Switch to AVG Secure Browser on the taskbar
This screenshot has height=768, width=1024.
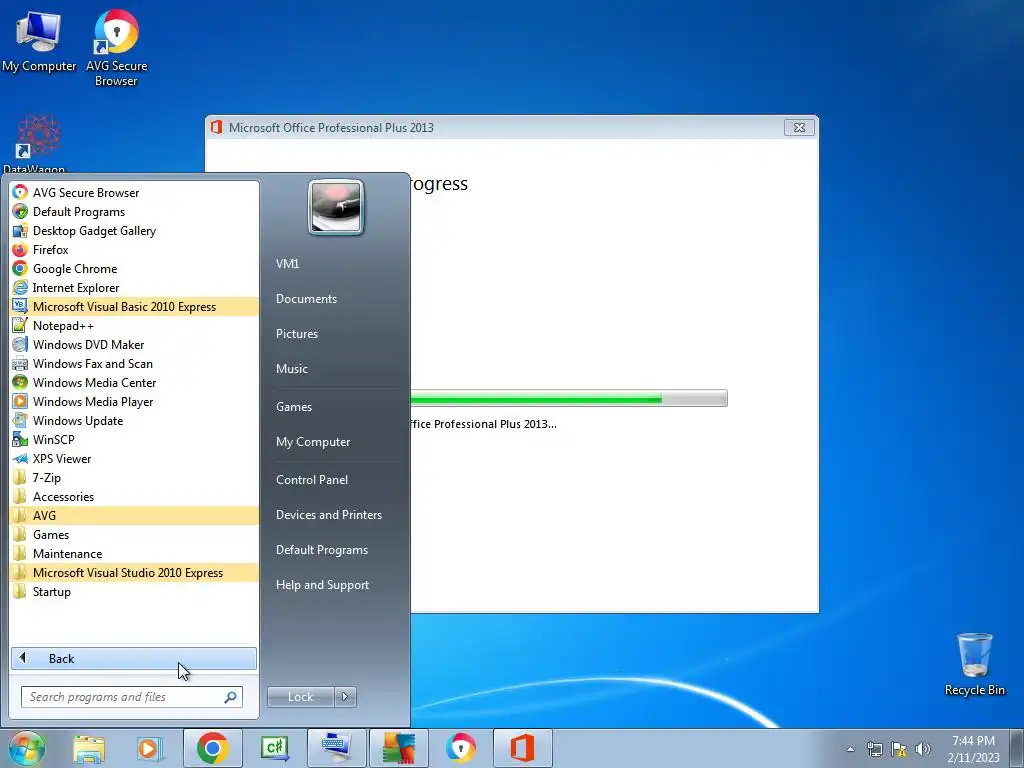point(460,748)
